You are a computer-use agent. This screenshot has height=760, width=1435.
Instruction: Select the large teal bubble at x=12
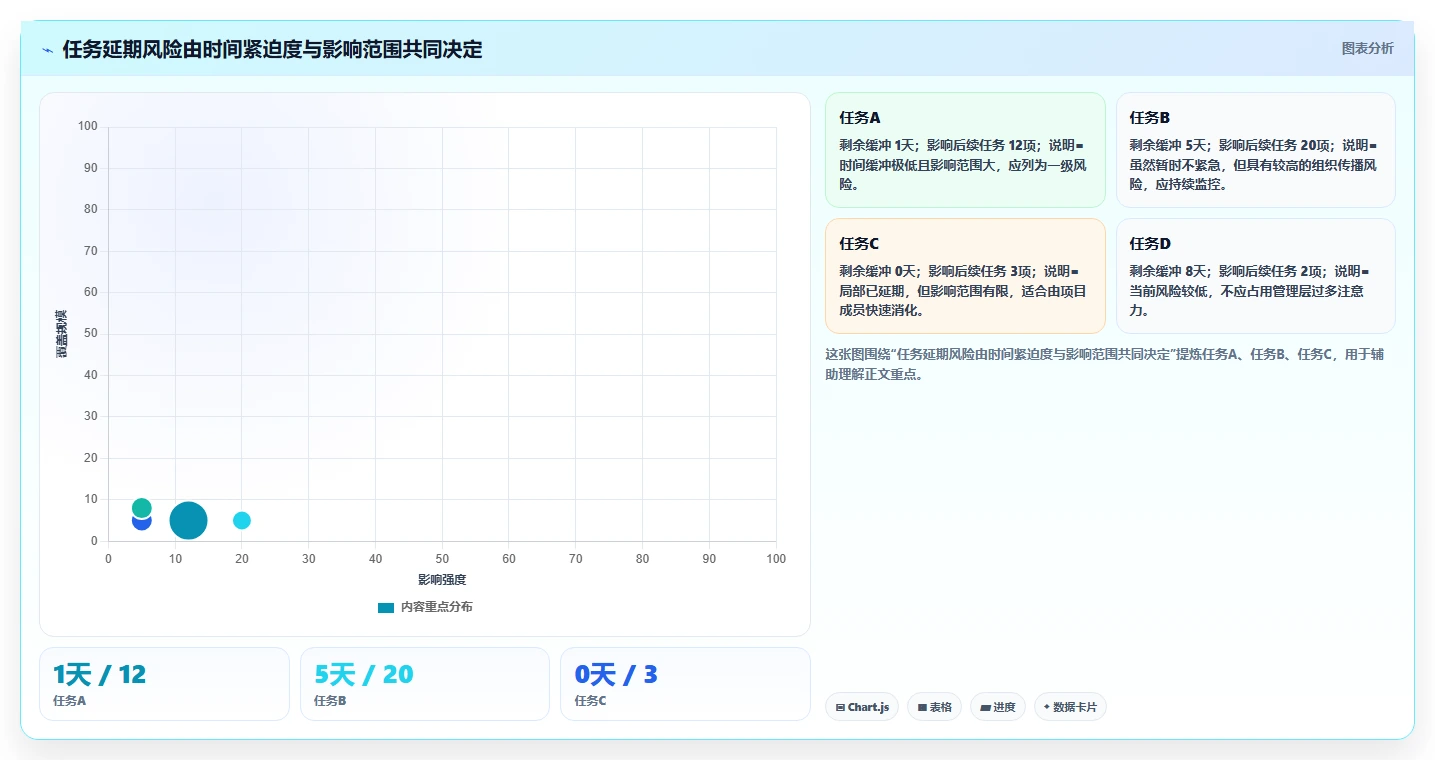coord(188,520)
